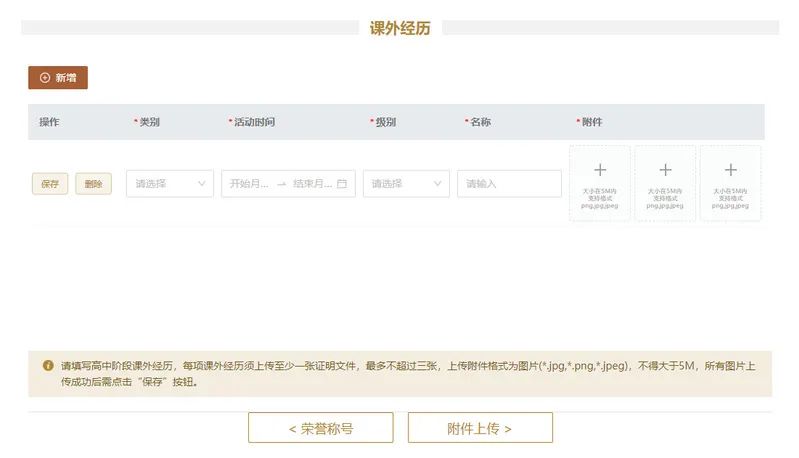
Task: Click the 附件 column header
Action: pos(591,122)
